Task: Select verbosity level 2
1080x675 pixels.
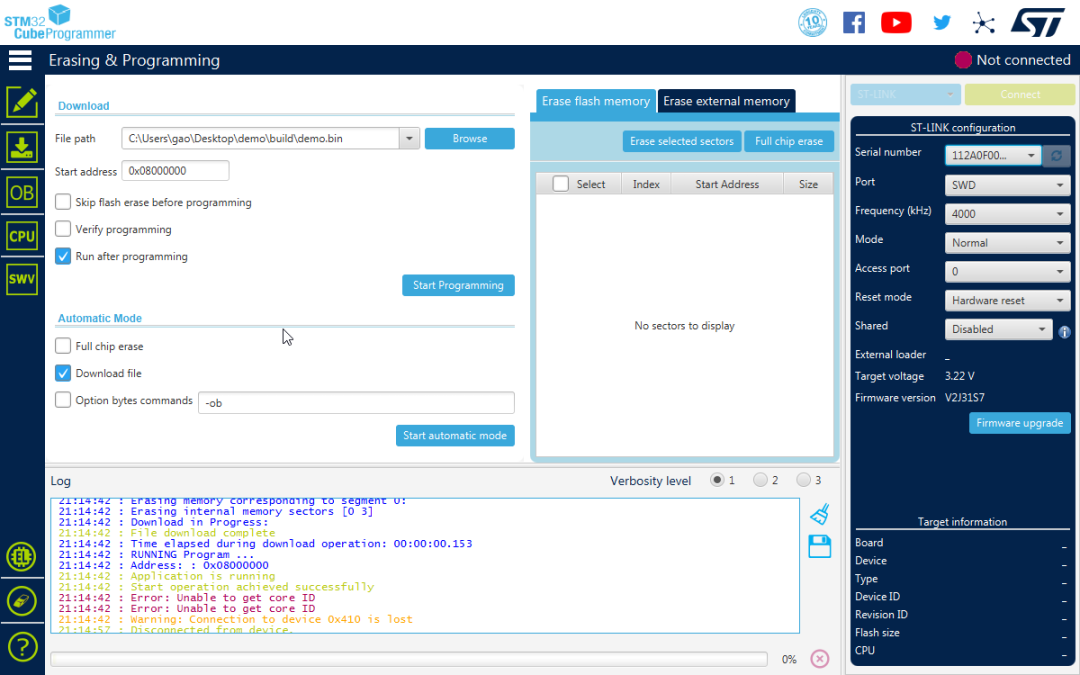Action: (760, 480)
